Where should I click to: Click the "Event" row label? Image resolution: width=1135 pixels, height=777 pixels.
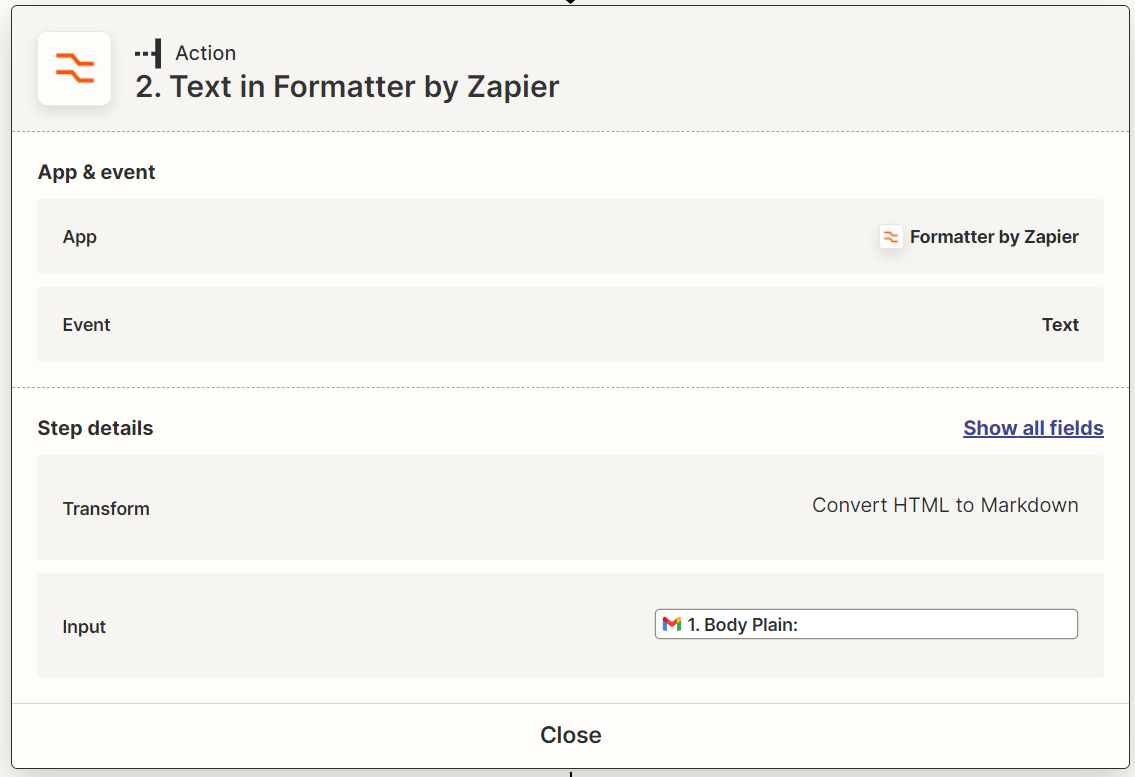click(86, 325)
